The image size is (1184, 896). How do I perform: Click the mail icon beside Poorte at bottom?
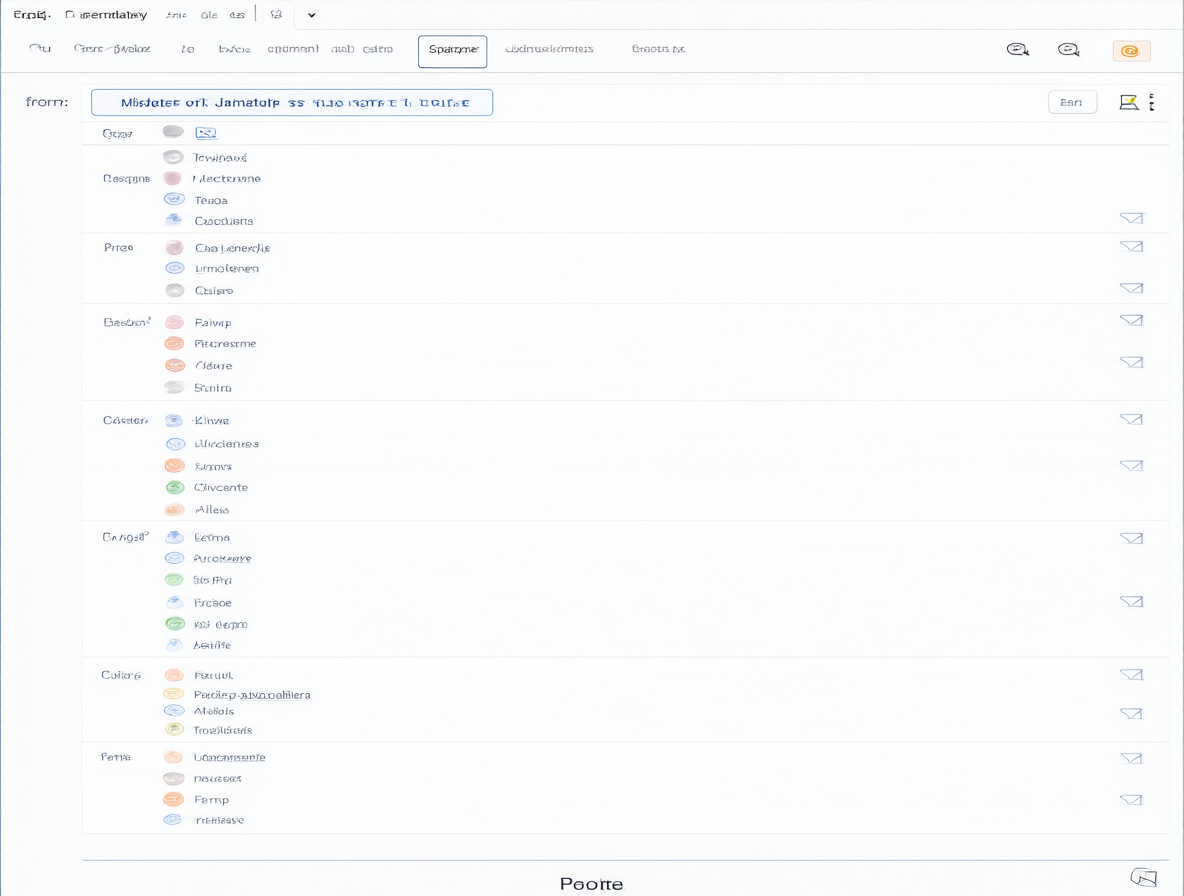[1144, 877]
